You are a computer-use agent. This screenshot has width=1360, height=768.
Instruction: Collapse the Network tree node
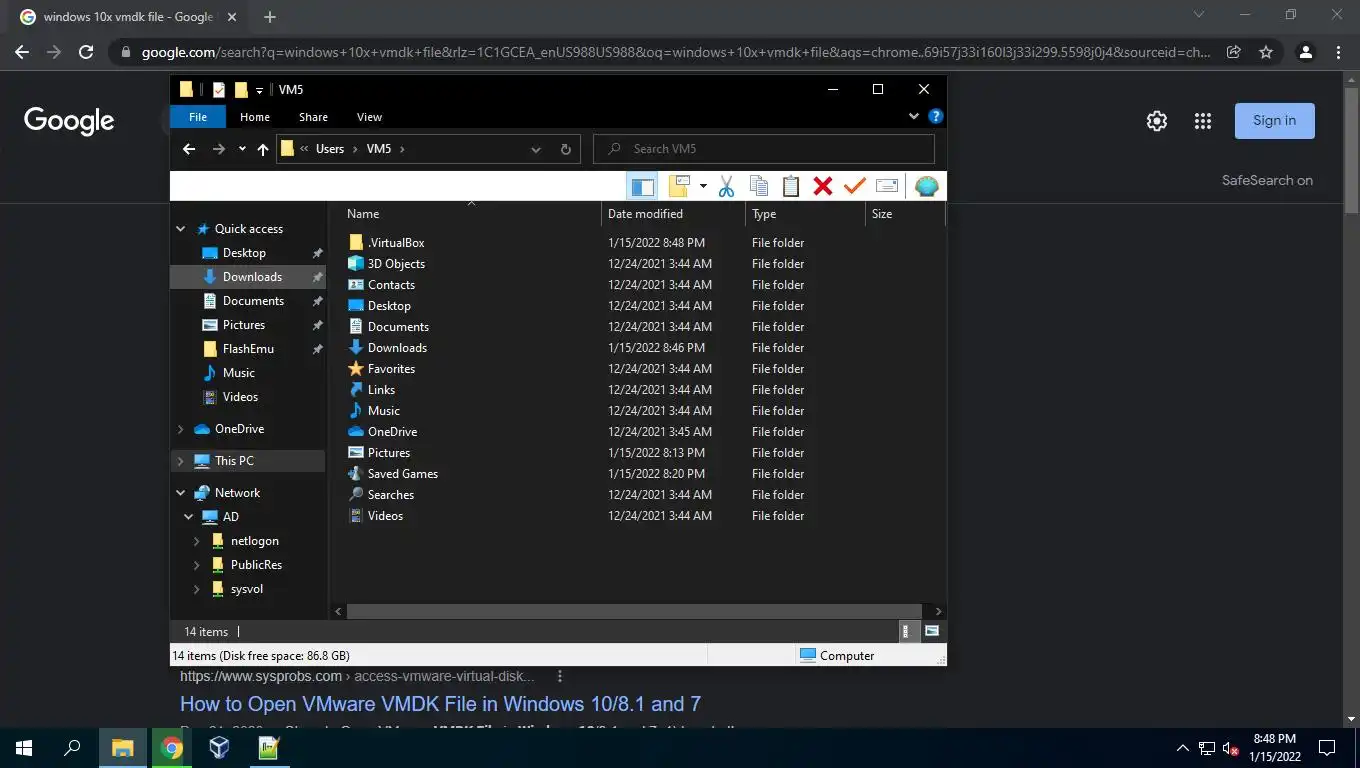tap(181, 493)
